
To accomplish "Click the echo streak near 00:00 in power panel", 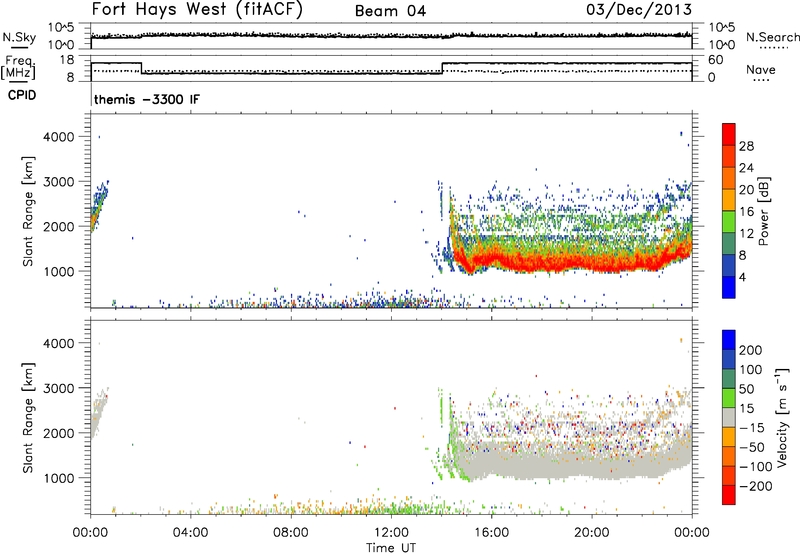I will click(x=98, y=207).
